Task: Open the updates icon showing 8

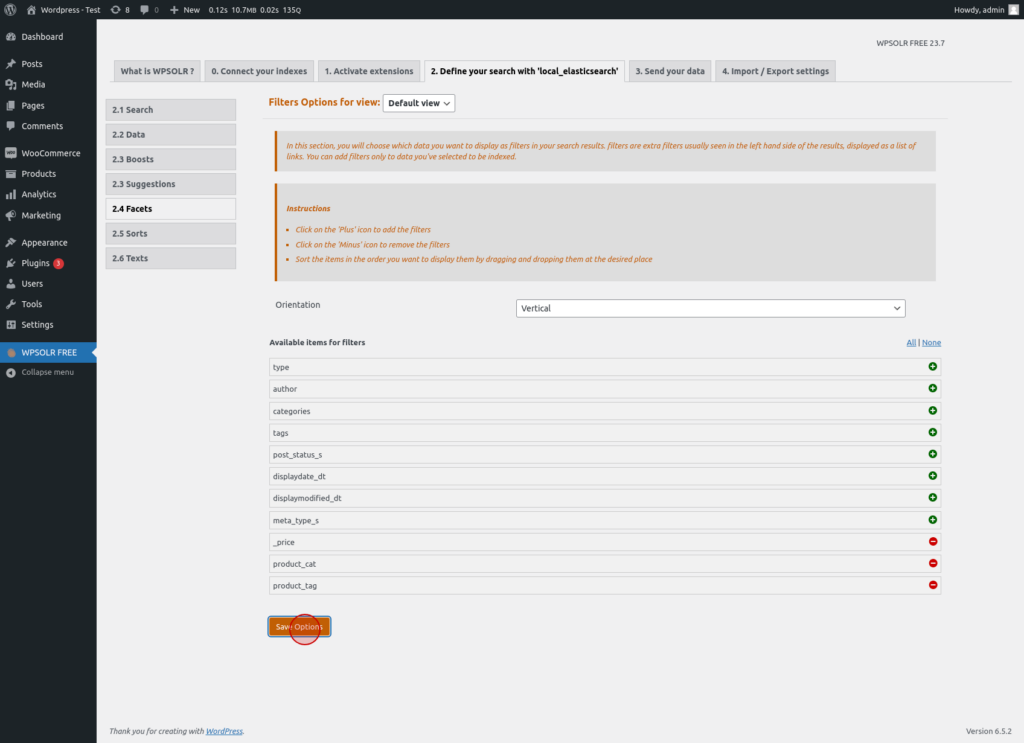Action: tap(120, 10)
